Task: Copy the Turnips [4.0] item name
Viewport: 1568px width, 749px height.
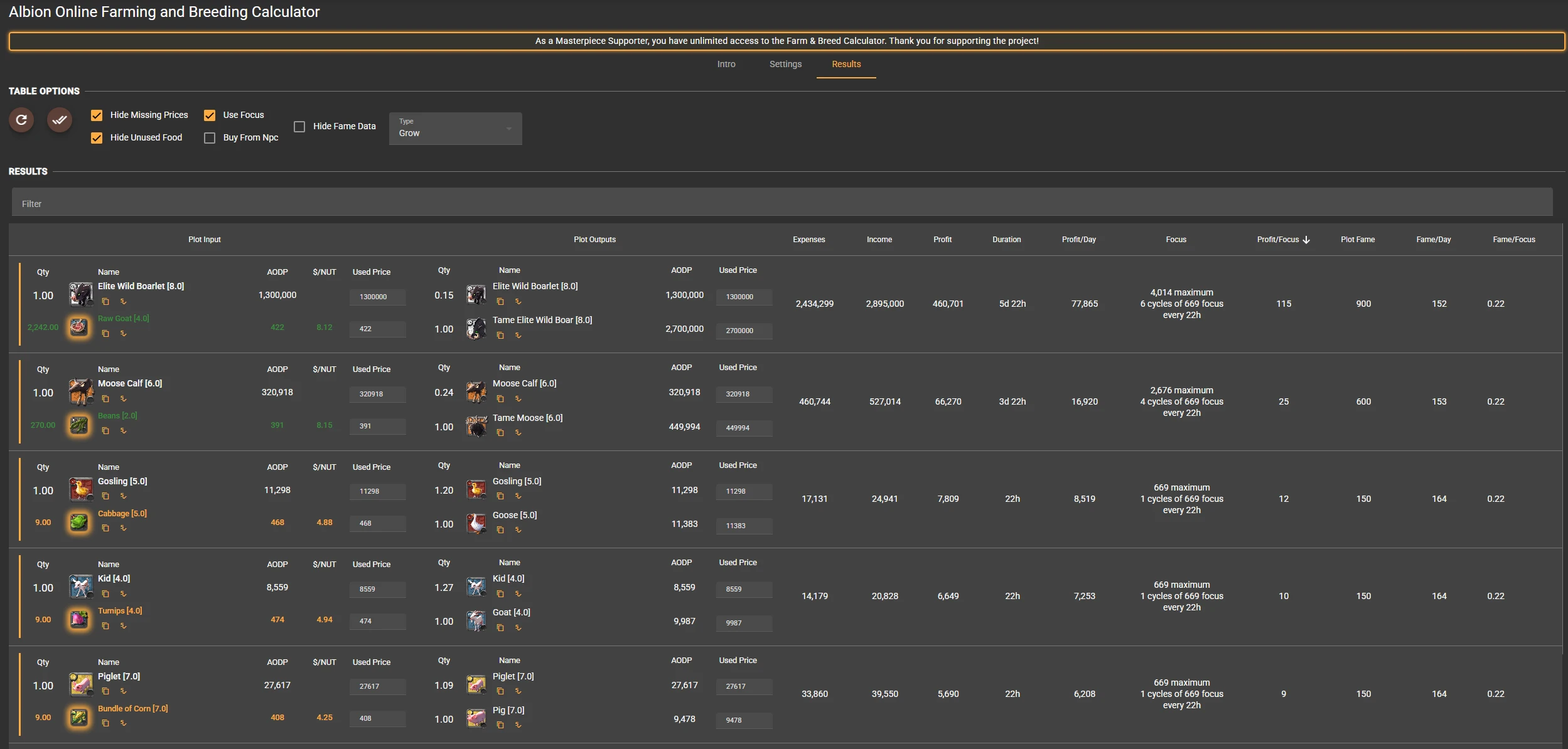Action: tap(105, 626)
